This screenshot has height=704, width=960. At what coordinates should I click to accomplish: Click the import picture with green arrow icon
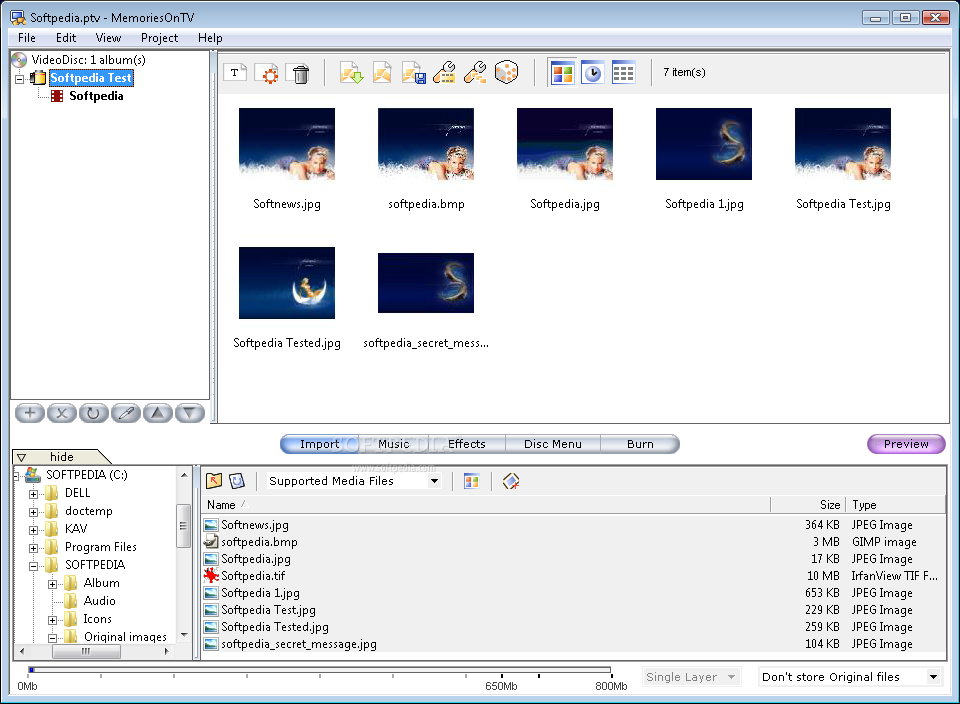(x=351, y=72)
